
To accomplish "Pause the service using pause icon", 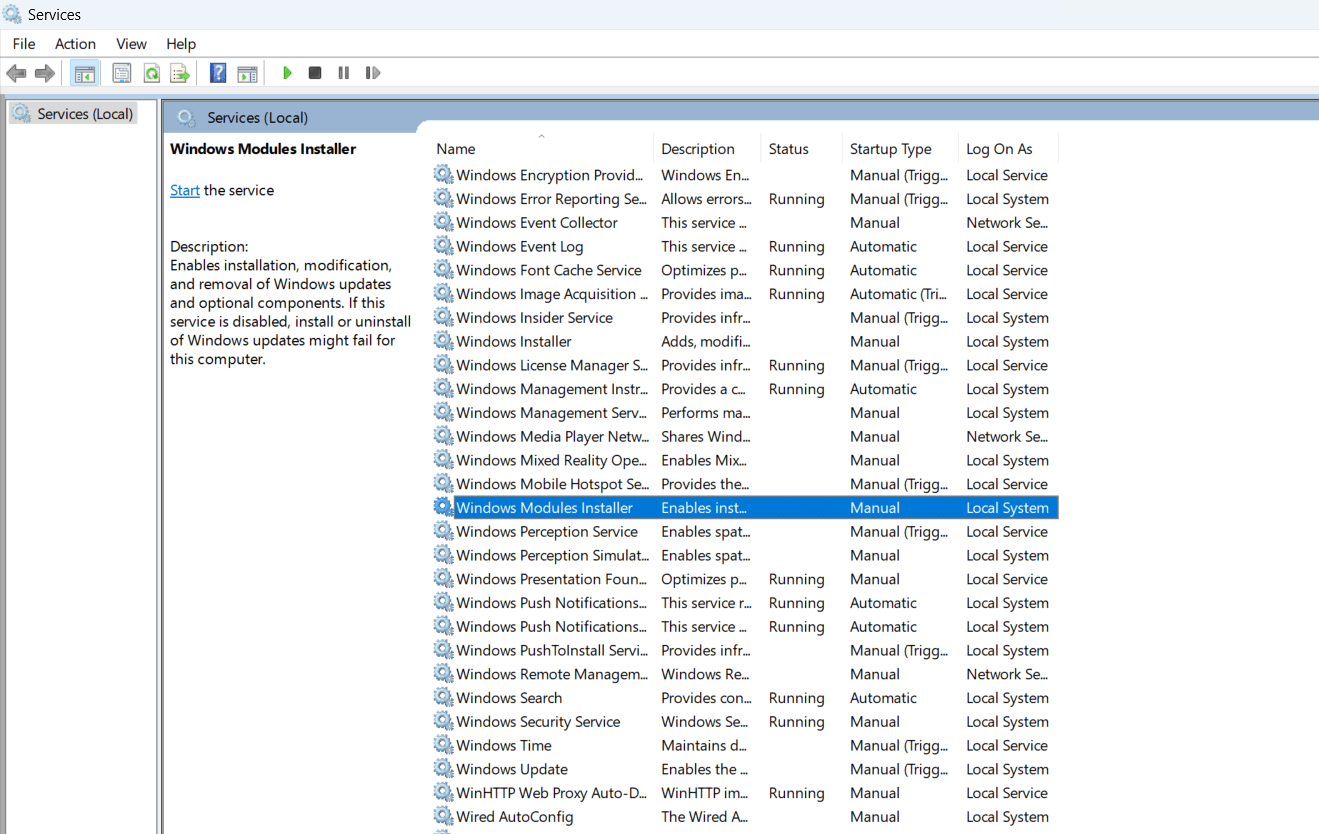I will click(344, 73).
